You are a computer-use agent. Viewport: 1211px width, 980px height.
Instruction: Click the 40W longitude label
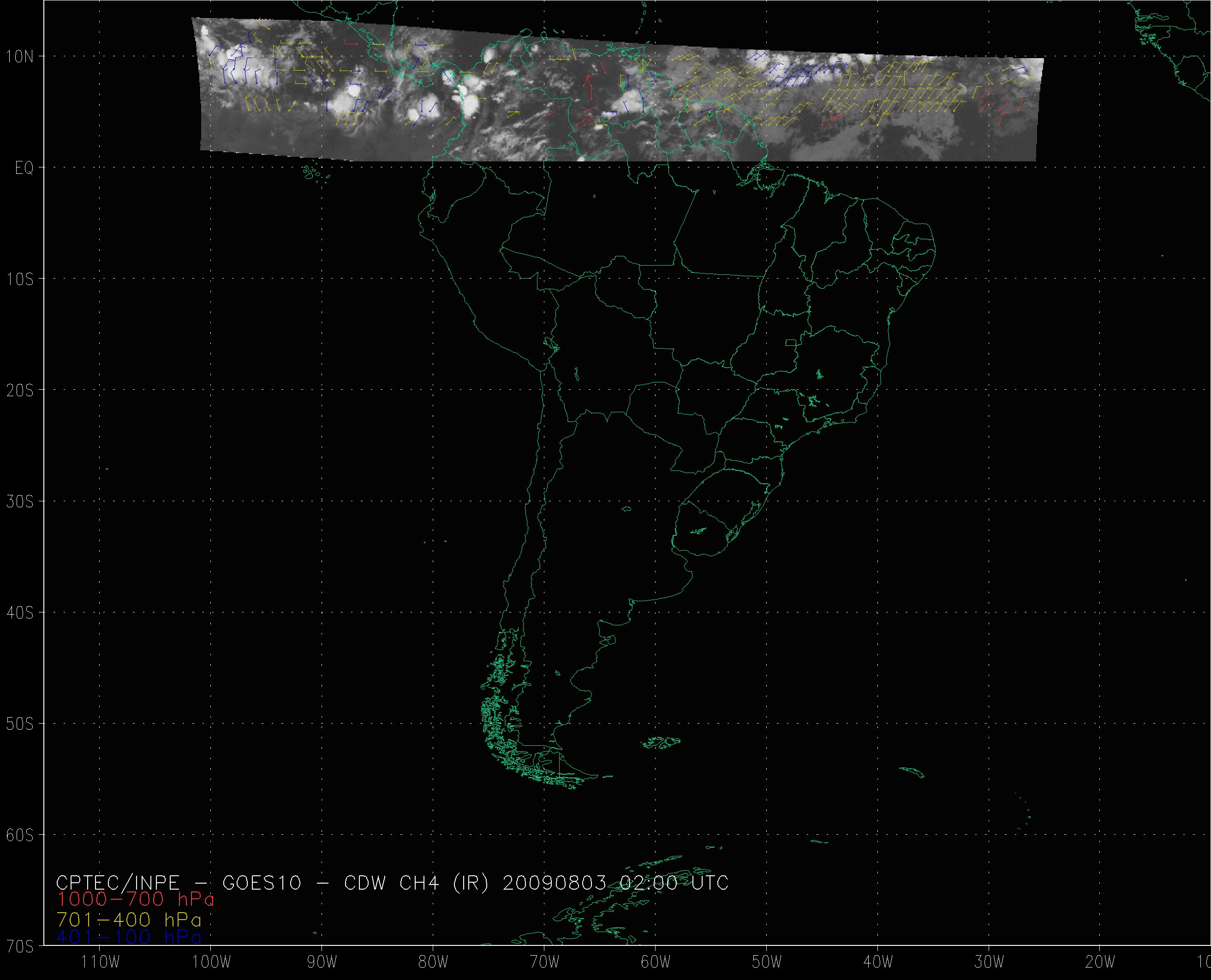click(878, 962)
